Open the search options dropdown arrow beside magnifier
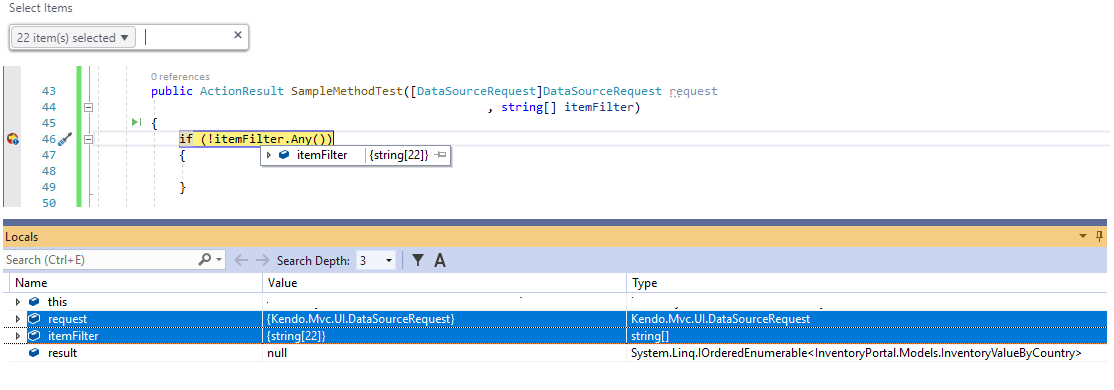1114x390 pixels. 220,261
